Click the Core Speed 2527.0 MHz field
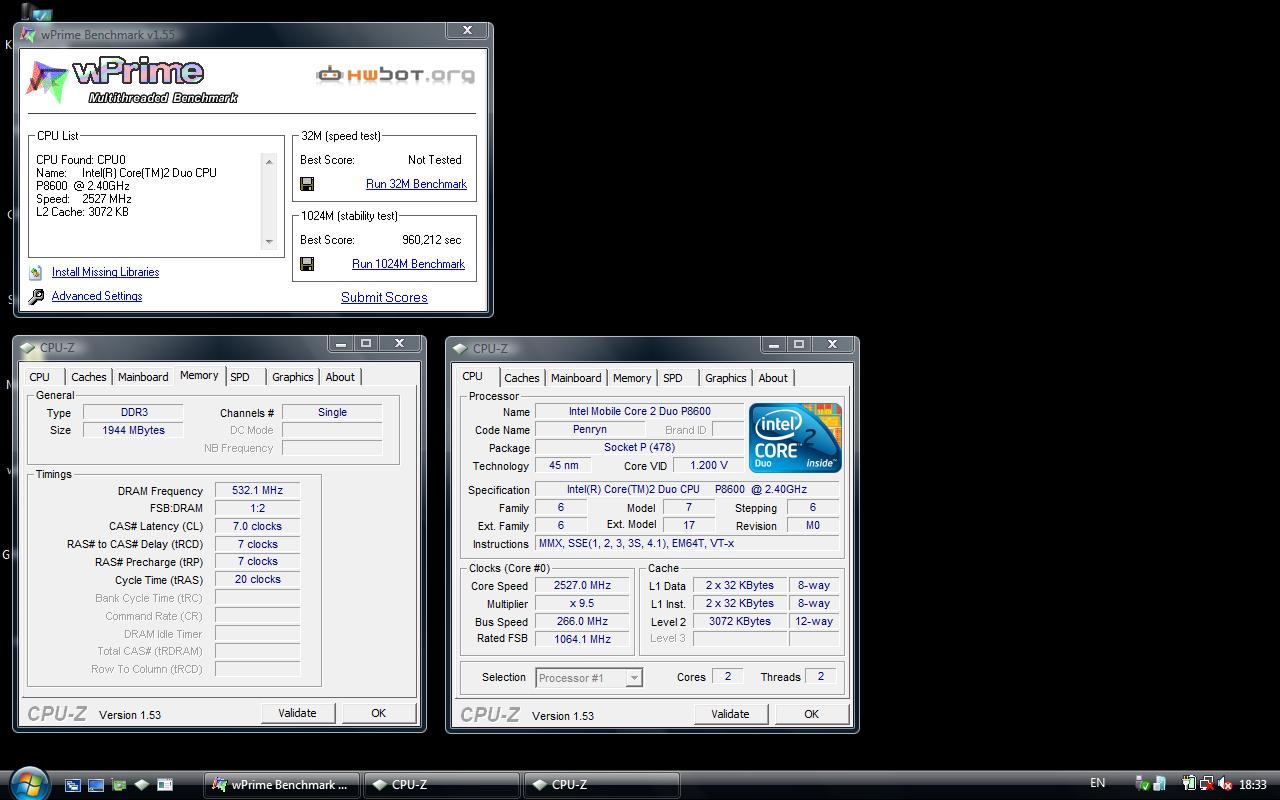This screenshot has height=800, width=1280. (584, 586)
